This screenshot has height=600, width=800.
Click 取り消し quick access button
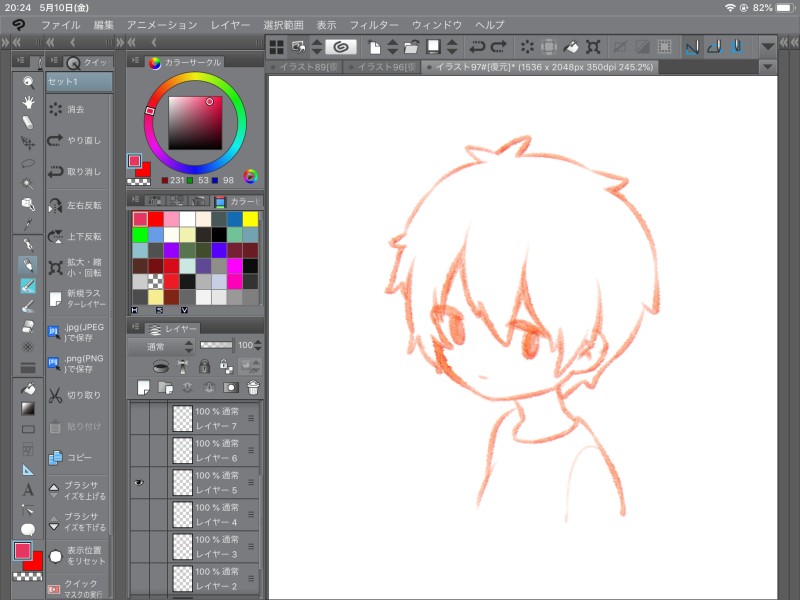coord(77,171)
